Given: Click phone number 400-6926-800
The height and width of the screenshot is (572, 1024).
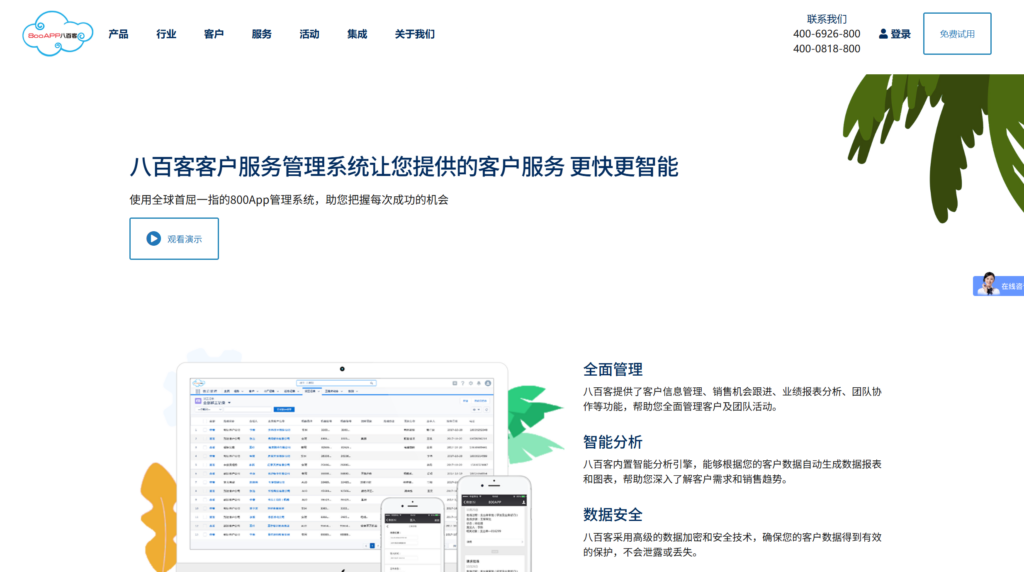Looking at the screenshot, I should [826, 34].
